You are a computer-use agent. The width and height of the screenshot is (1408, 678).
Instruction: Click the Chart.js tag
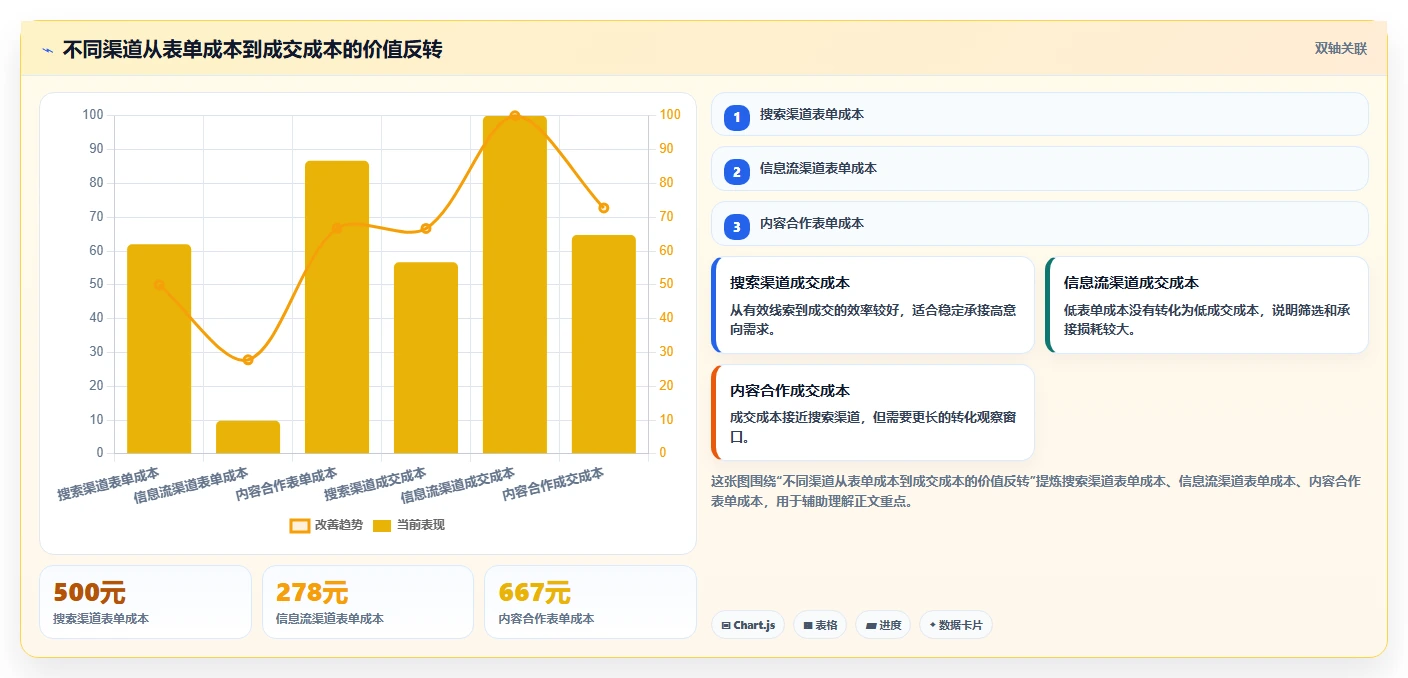[x=749, y=625]
